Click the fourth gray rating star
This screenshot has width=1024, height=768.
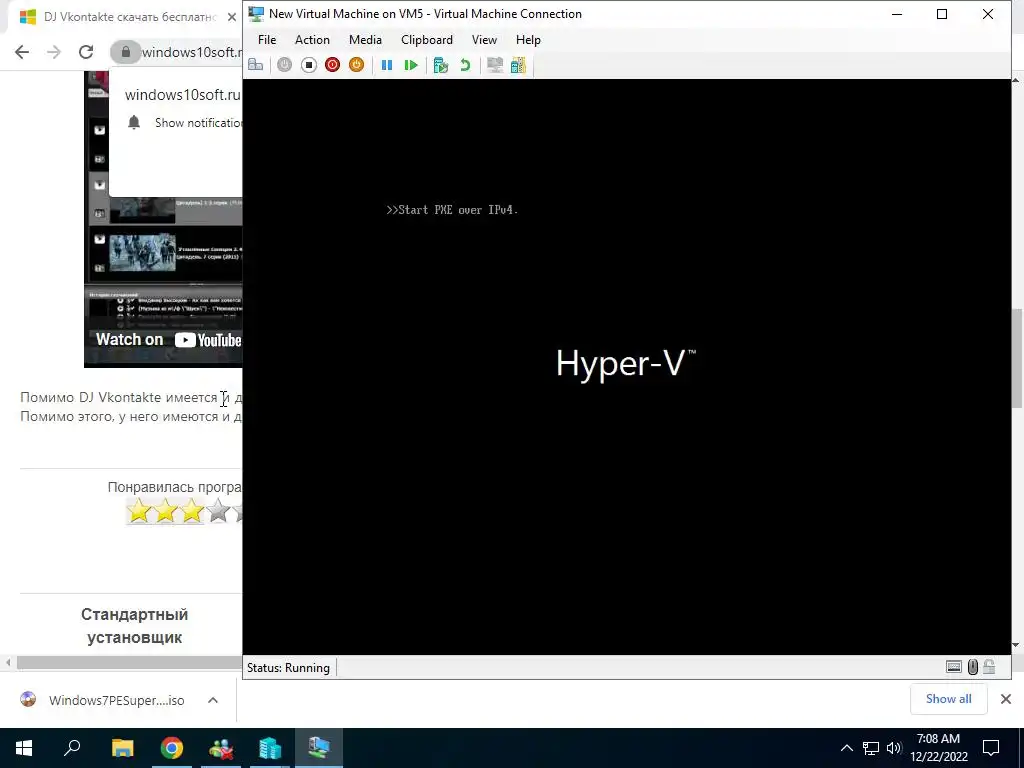[x=218, y=511]
